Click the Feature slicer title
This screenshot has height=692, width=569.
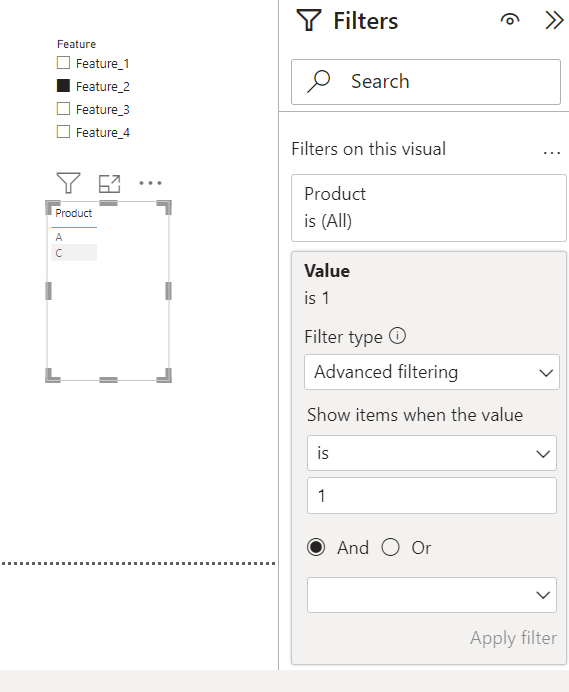[76, 44]
